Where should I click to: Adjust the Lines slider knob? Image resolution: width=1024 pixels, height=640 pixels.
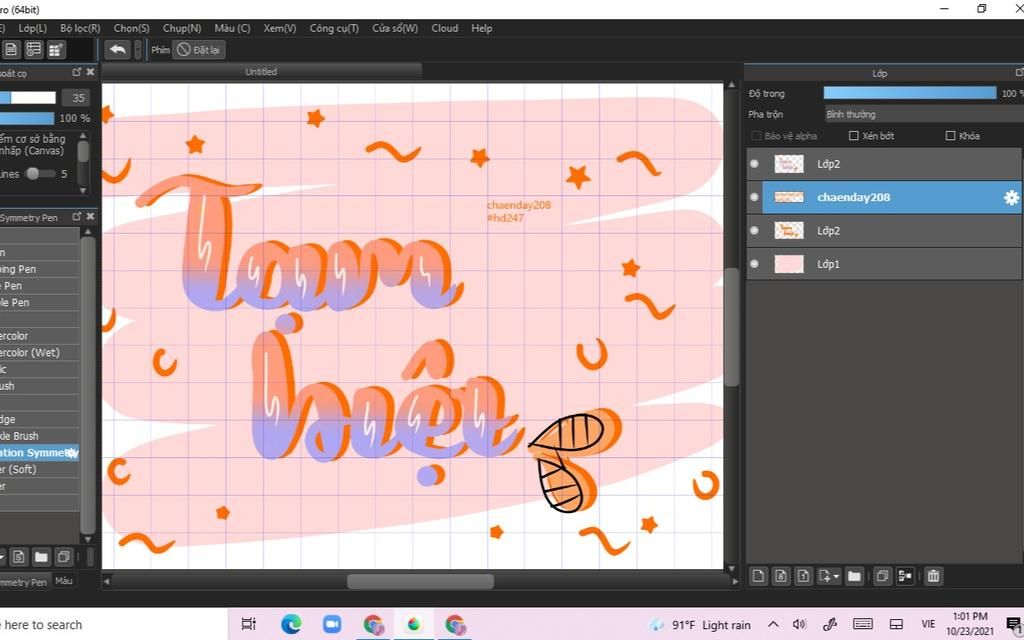[x=33, y=174]
